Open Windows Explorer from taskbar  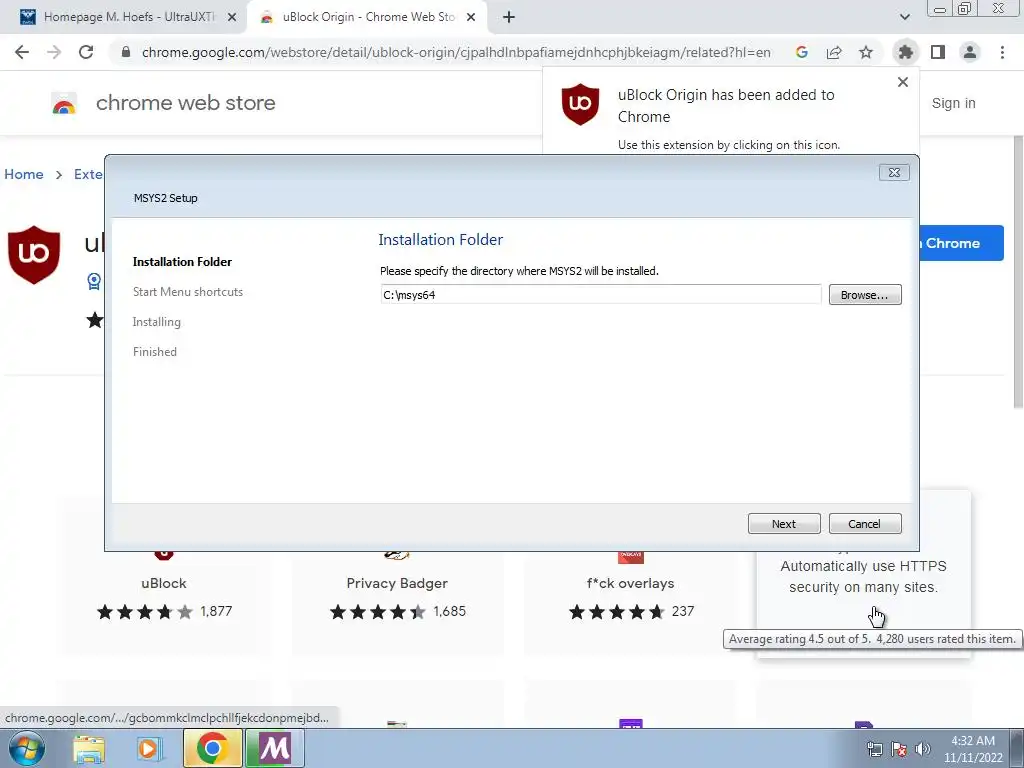coord(88,748)
